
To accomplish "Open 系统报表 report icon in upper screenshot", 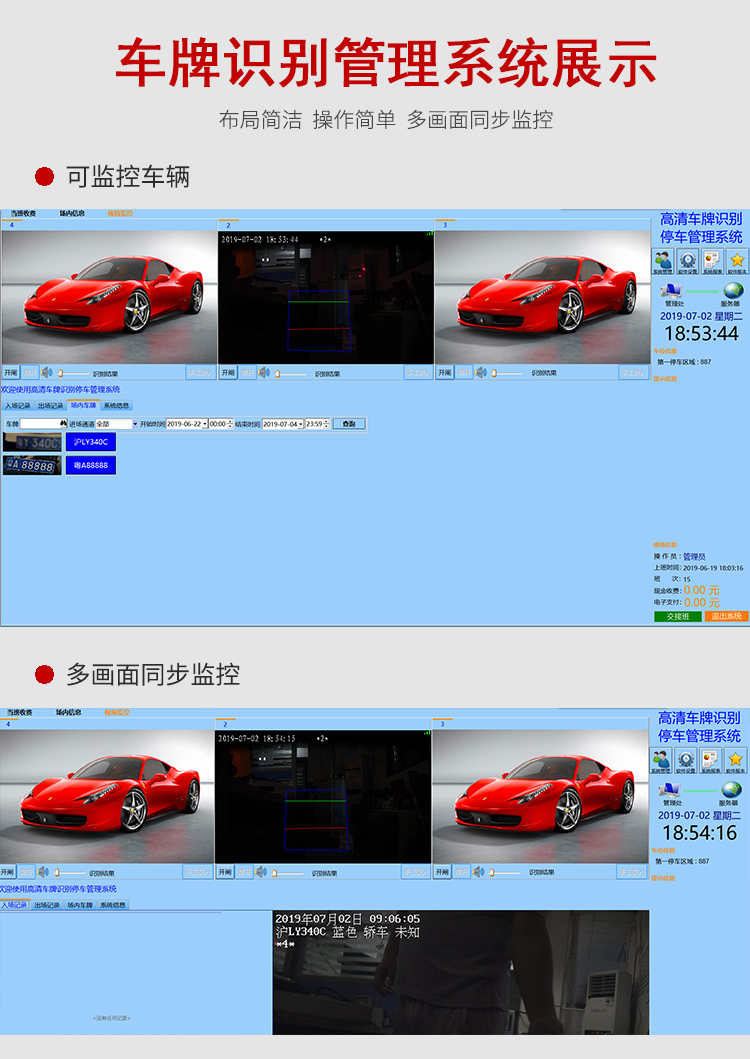I will (712, 261).
